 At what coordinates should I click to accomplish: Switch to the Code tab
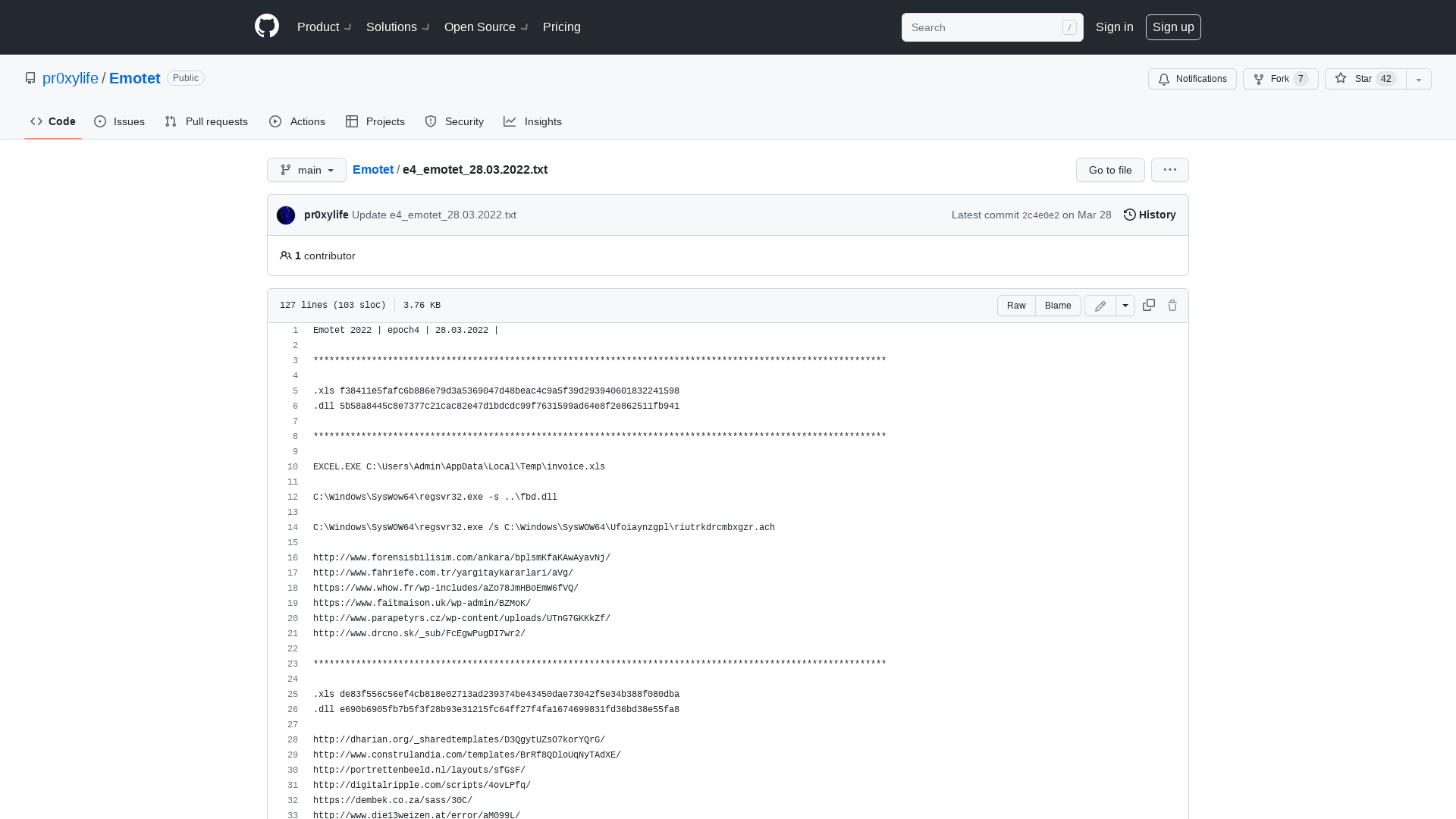coord(53,121)
